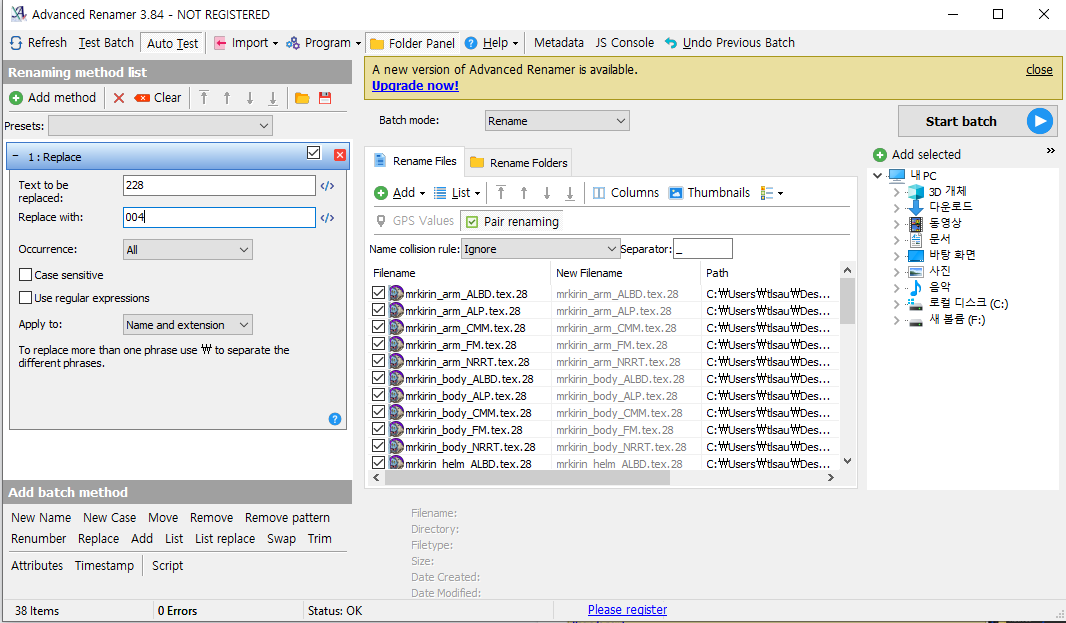This screenshot has height=623, width=1066.
Task: Click the Start batch button
Action: [977, 121]
